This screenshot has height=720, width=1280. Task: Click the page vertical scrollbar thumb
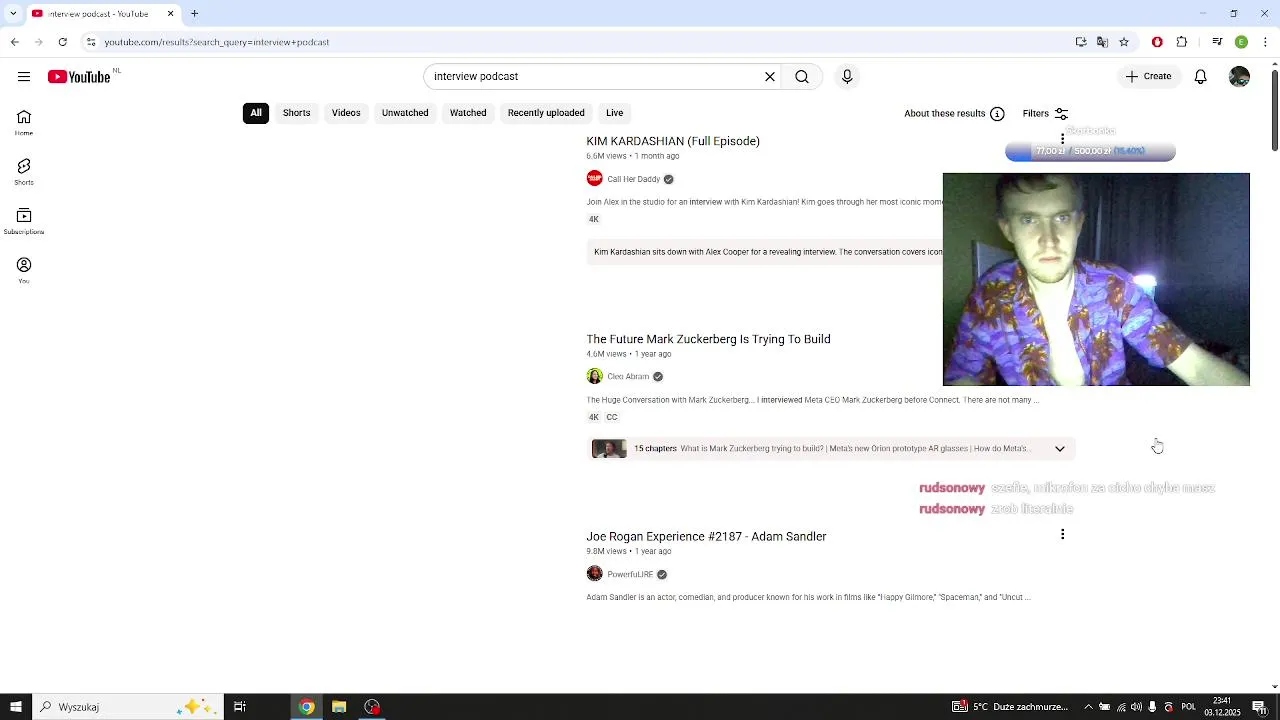(x=1274, y=110)
